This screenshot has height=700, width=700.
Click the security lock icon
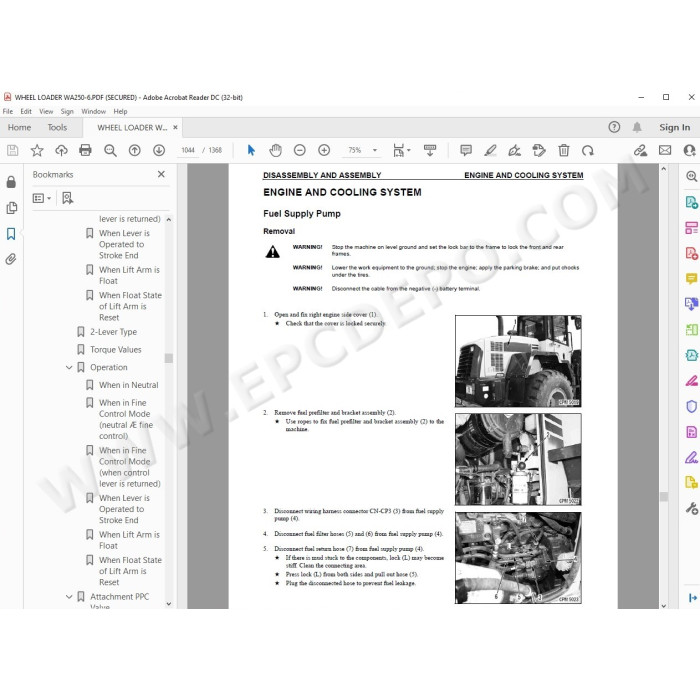pyautogui.click(x=11, y=182)
